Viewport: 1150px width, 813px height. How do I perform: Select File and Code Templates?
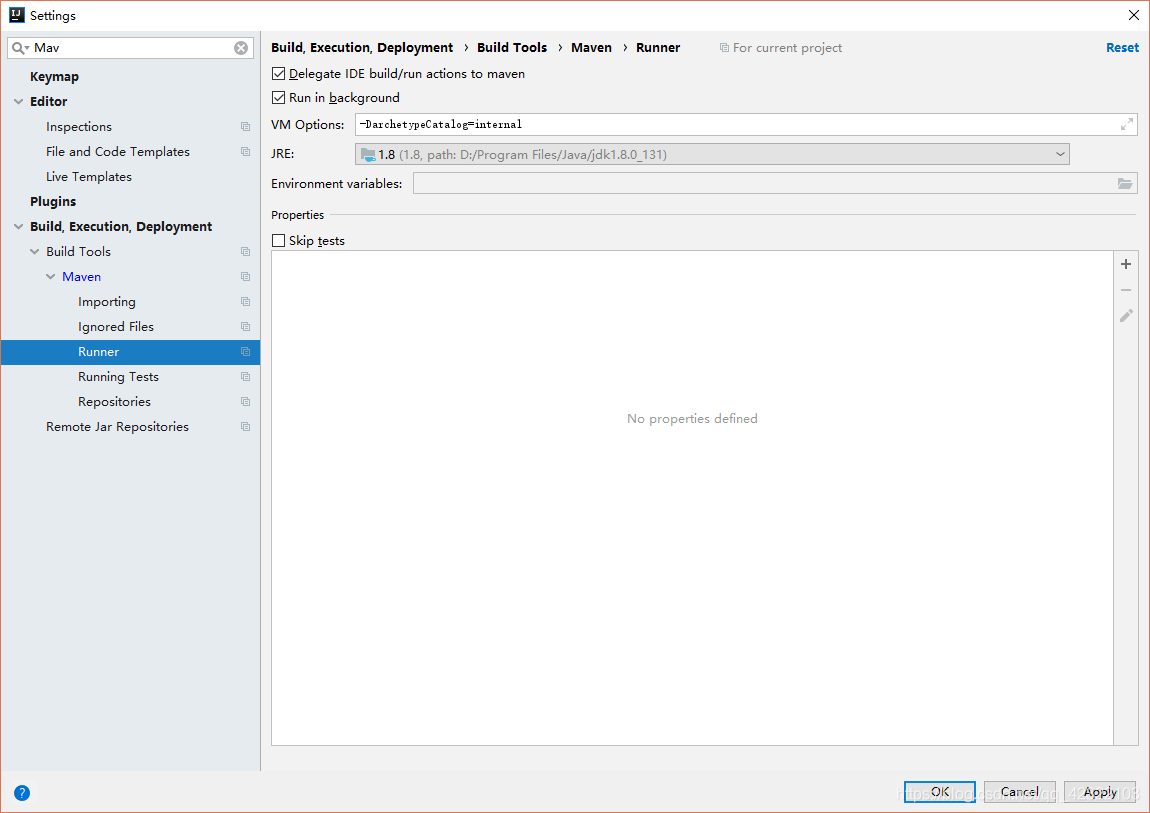[117, 152]
